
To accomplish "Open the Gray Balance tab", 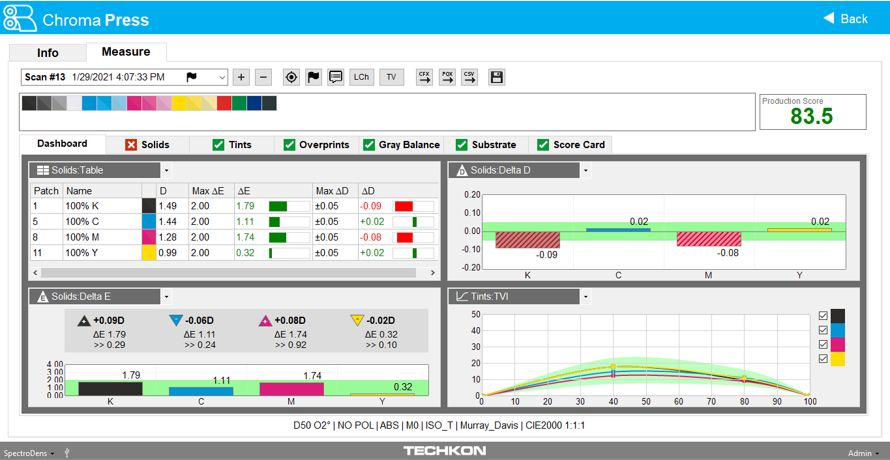I will 400,145.
